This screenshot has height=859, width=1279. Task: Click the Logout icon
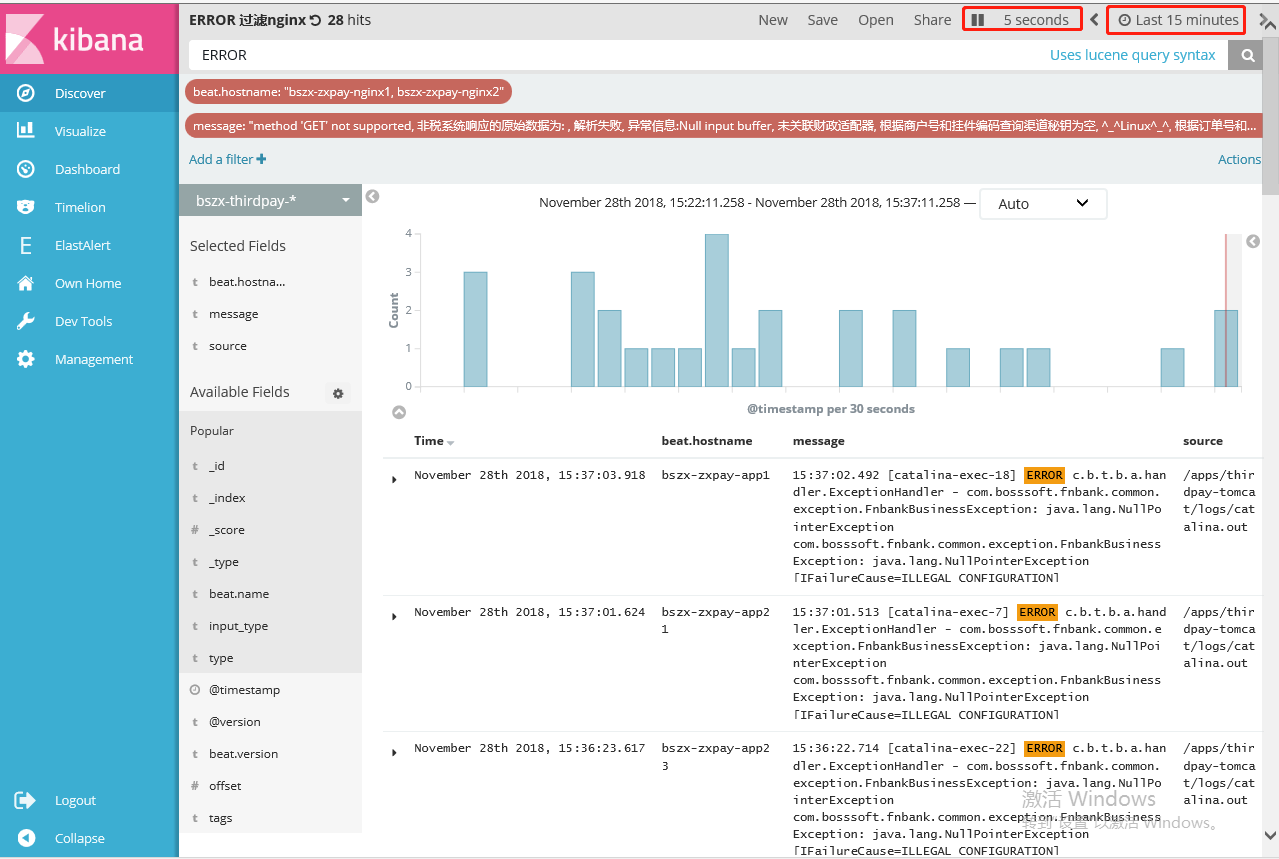point(26,800)
